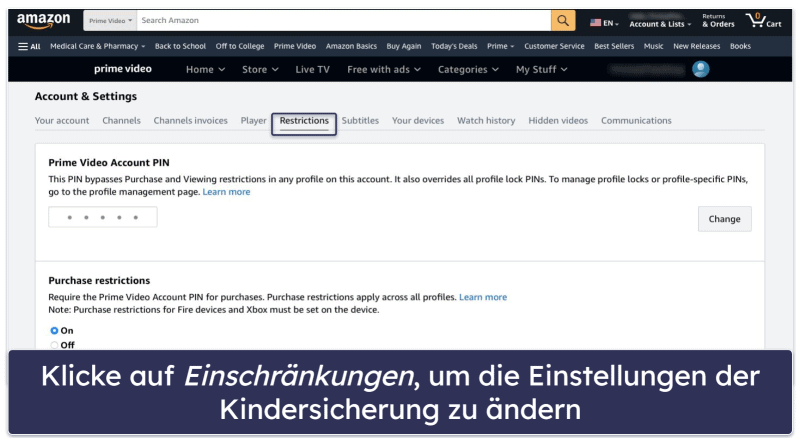
Task: Open Books link in nav bar
Action: pos(740,46)
